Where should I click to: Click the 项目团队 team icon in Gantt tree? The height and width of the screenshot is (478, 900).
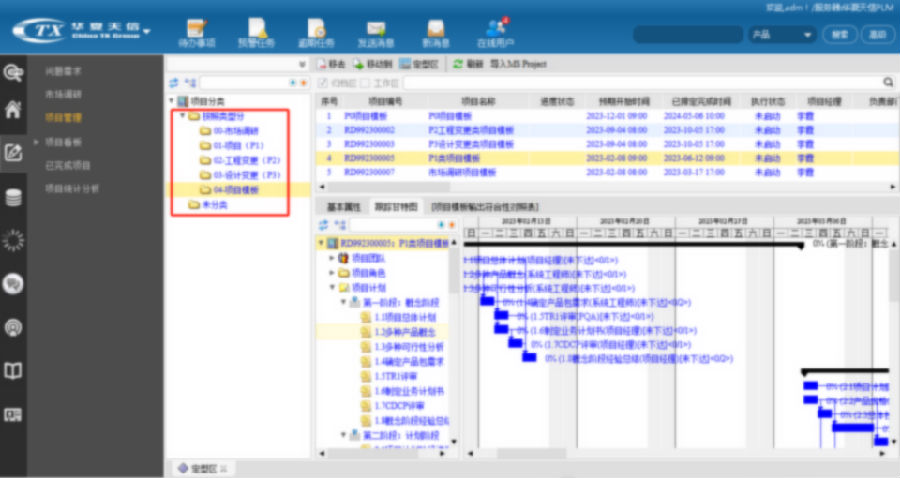click(343, 259)
